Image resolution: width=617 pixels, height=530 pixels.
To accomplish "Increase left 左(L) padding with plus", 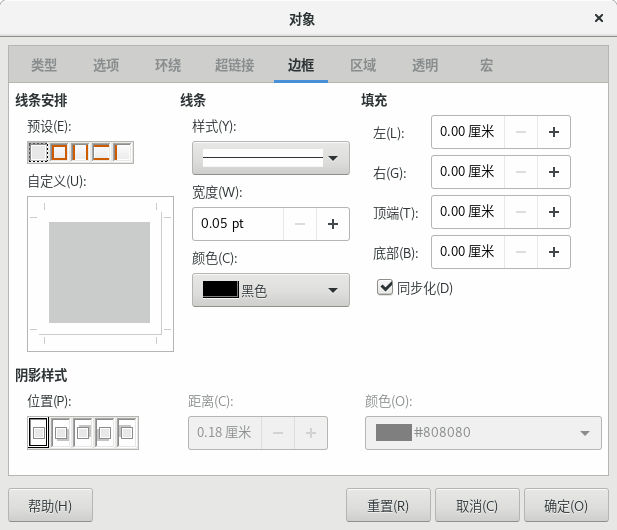I will 554,132.
